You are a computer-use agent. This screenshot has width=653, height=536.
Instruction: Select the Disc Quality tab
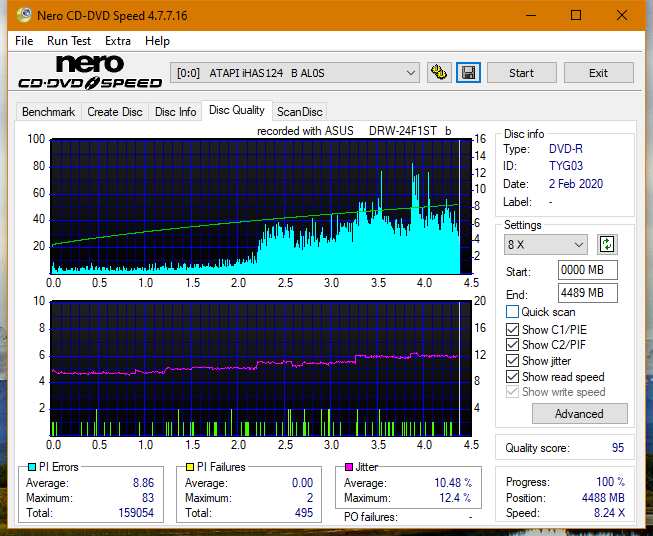[237, 110]
